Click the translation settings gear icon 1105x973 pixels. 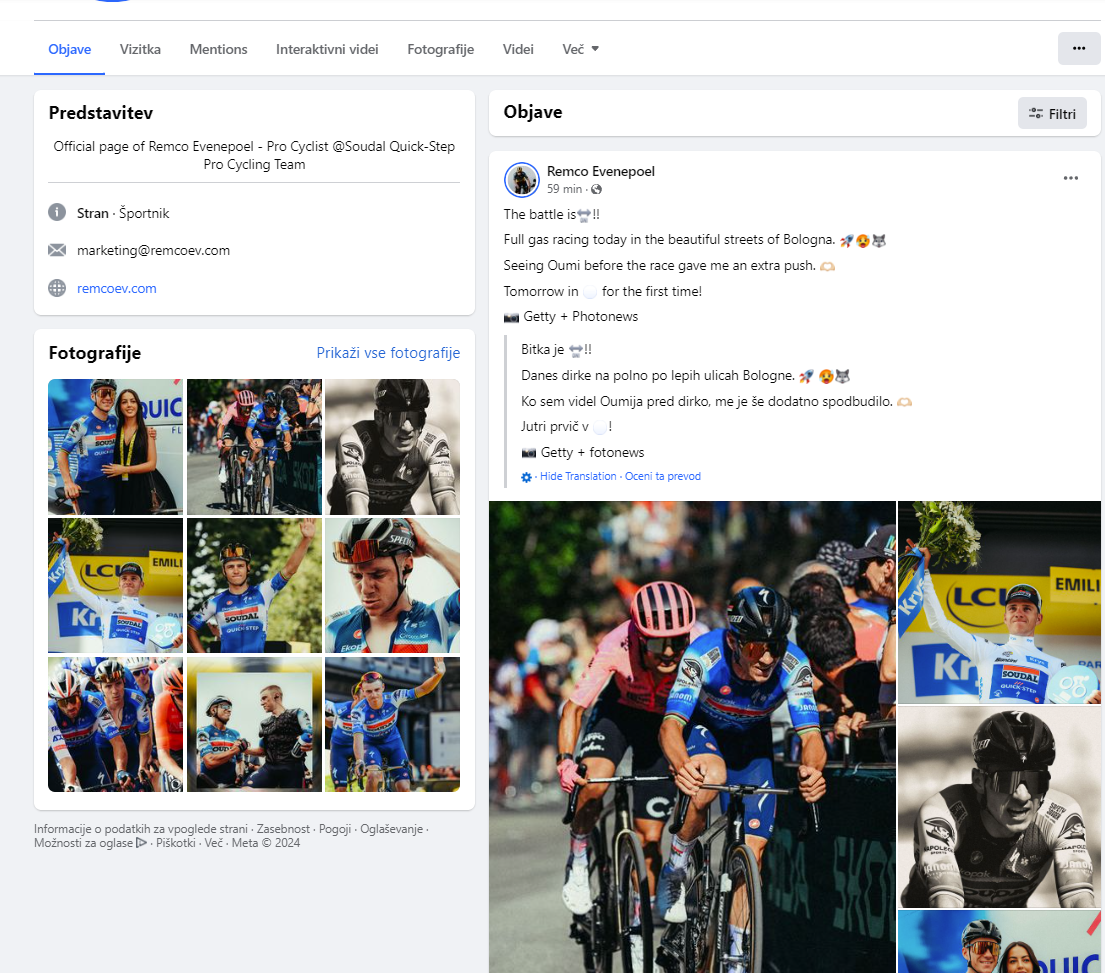point(527,477)
